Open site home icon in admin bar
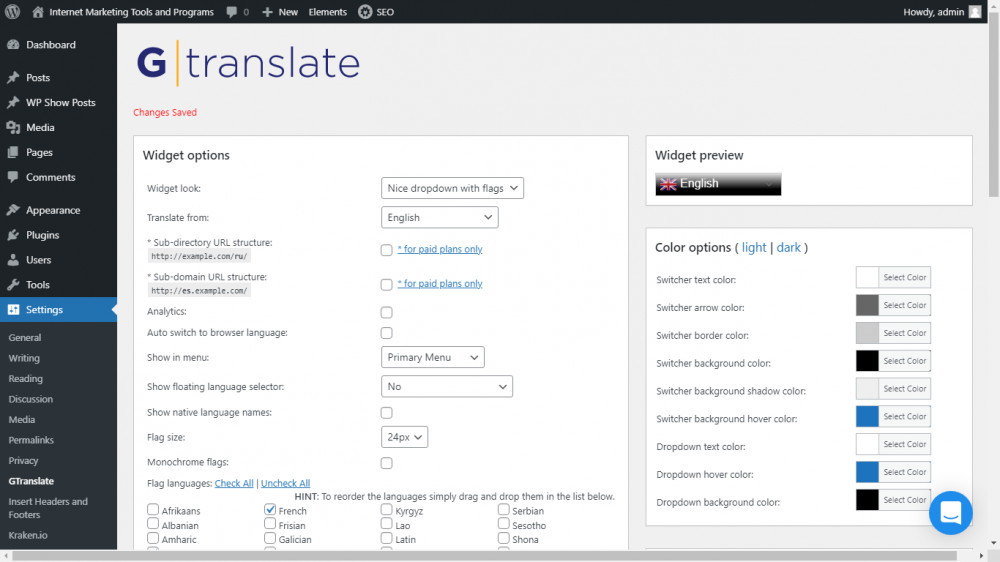Screen dimensions: 1000x562 pos(38,11)
